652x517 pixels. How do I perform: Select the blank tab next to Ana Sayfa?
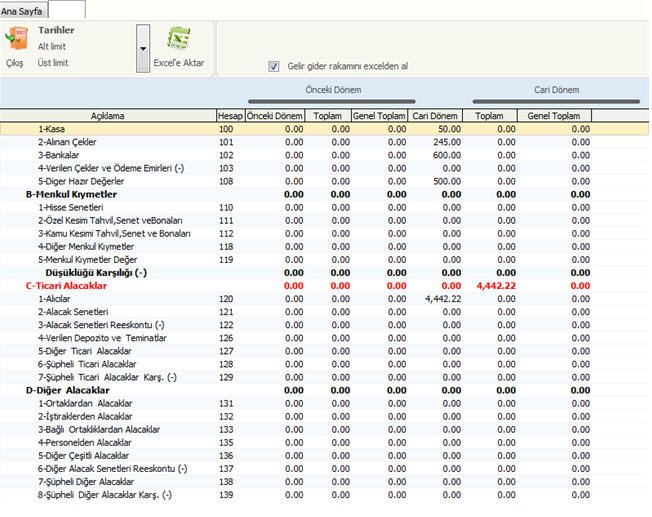click(67, 9)
